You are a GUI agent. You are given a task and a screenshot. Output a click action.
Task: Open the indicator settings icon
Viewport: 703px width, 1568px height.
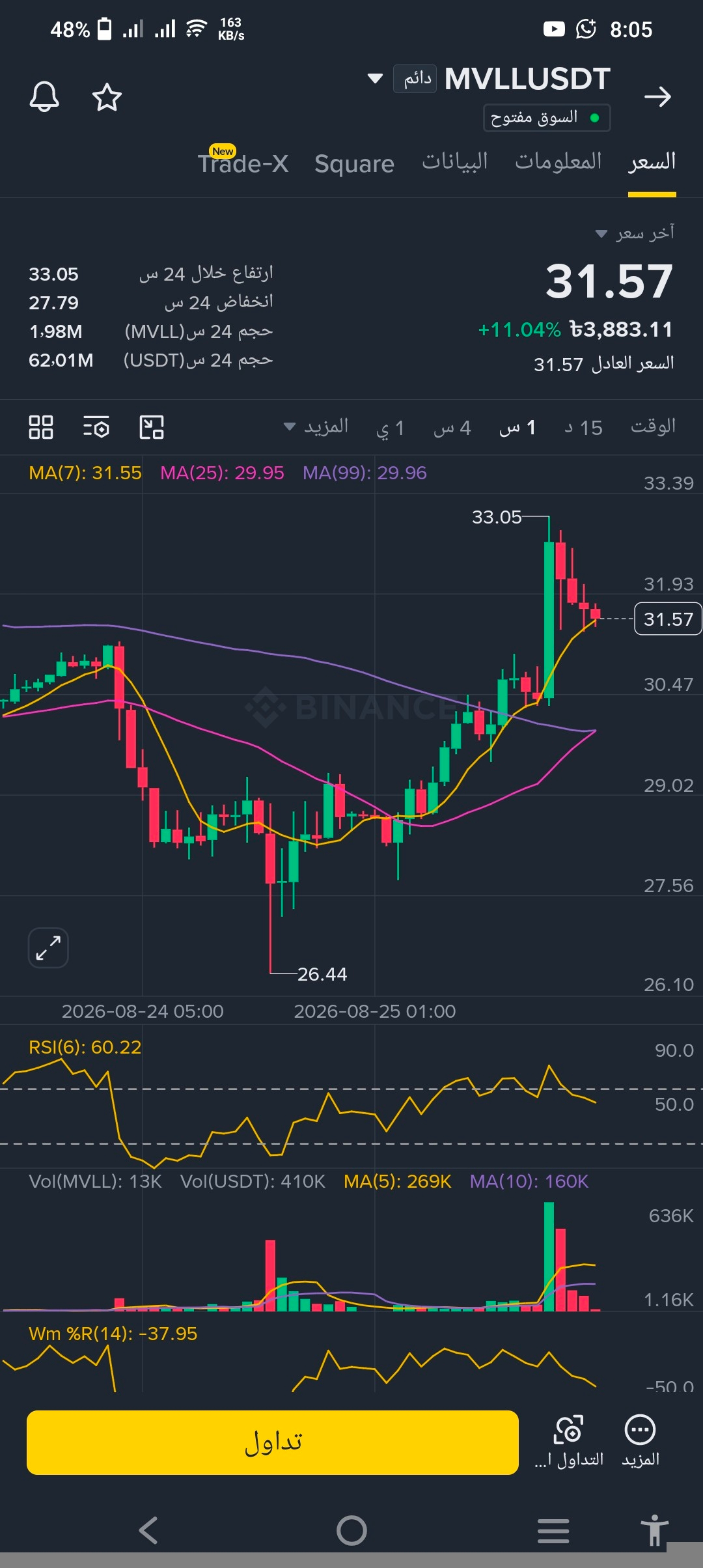pos(96,427)
